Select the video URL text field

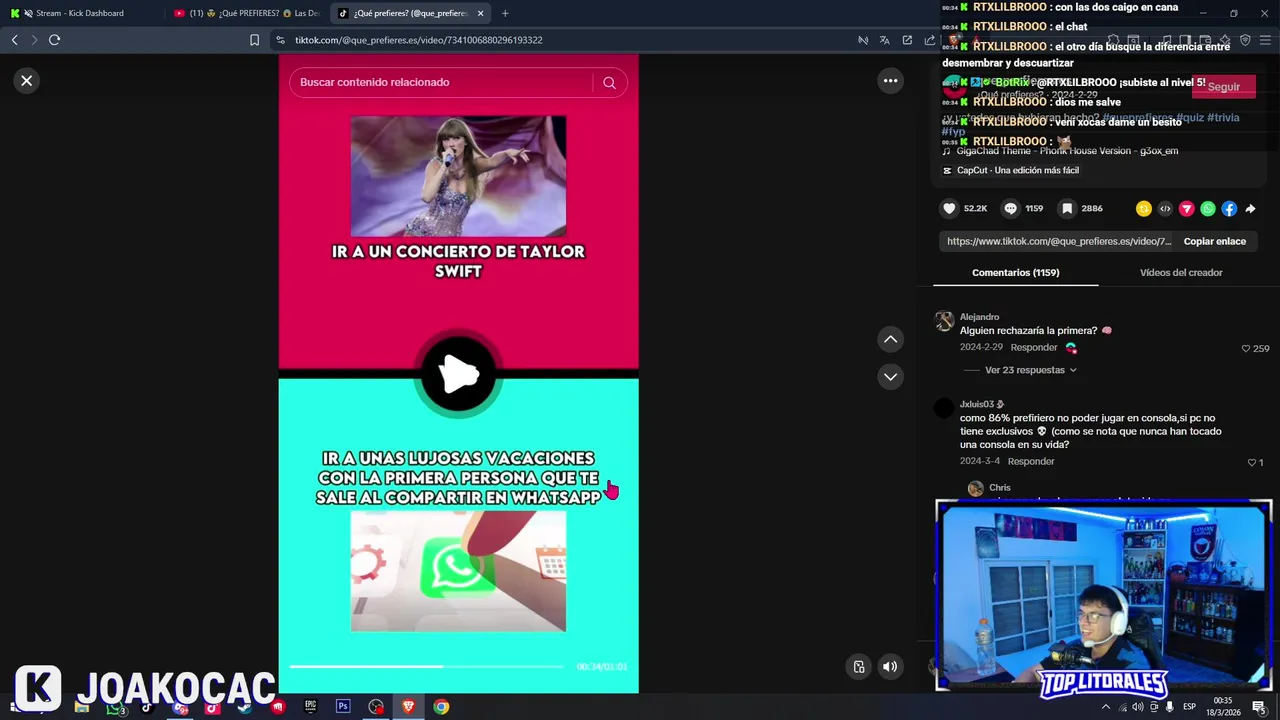[x=1058, y=241]
